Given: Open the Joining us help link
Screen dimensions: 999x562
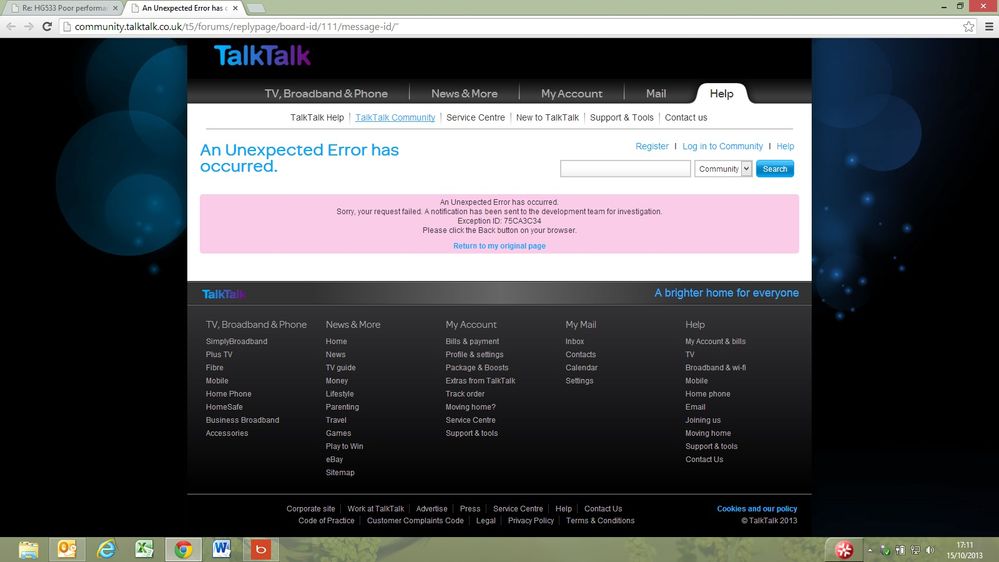Looking at the screenshot, I should point(703,420).
